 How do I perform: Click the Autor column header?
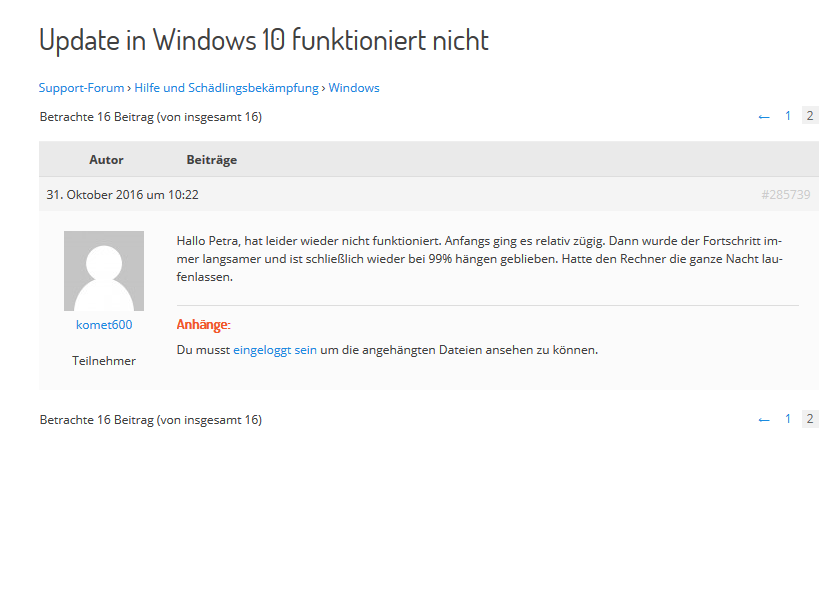(106, 160)
